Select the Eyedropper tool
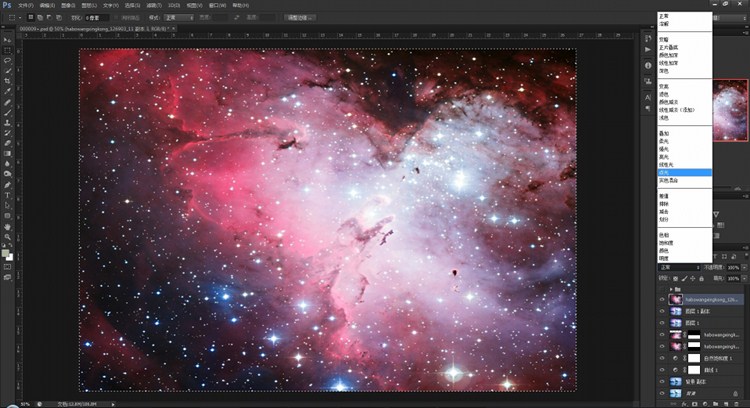Screen dimensions: 750x408 click(7, 91)
